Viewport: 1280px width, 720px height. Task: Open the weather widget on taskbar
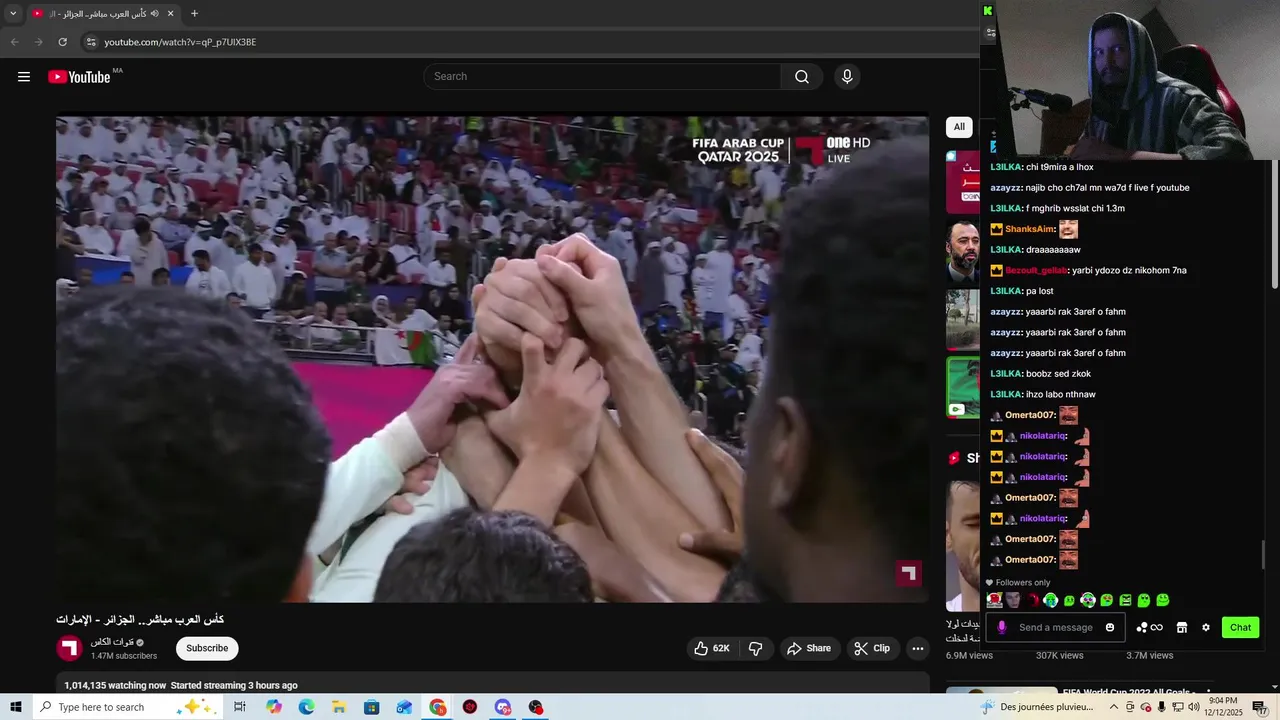[1036, 707]
